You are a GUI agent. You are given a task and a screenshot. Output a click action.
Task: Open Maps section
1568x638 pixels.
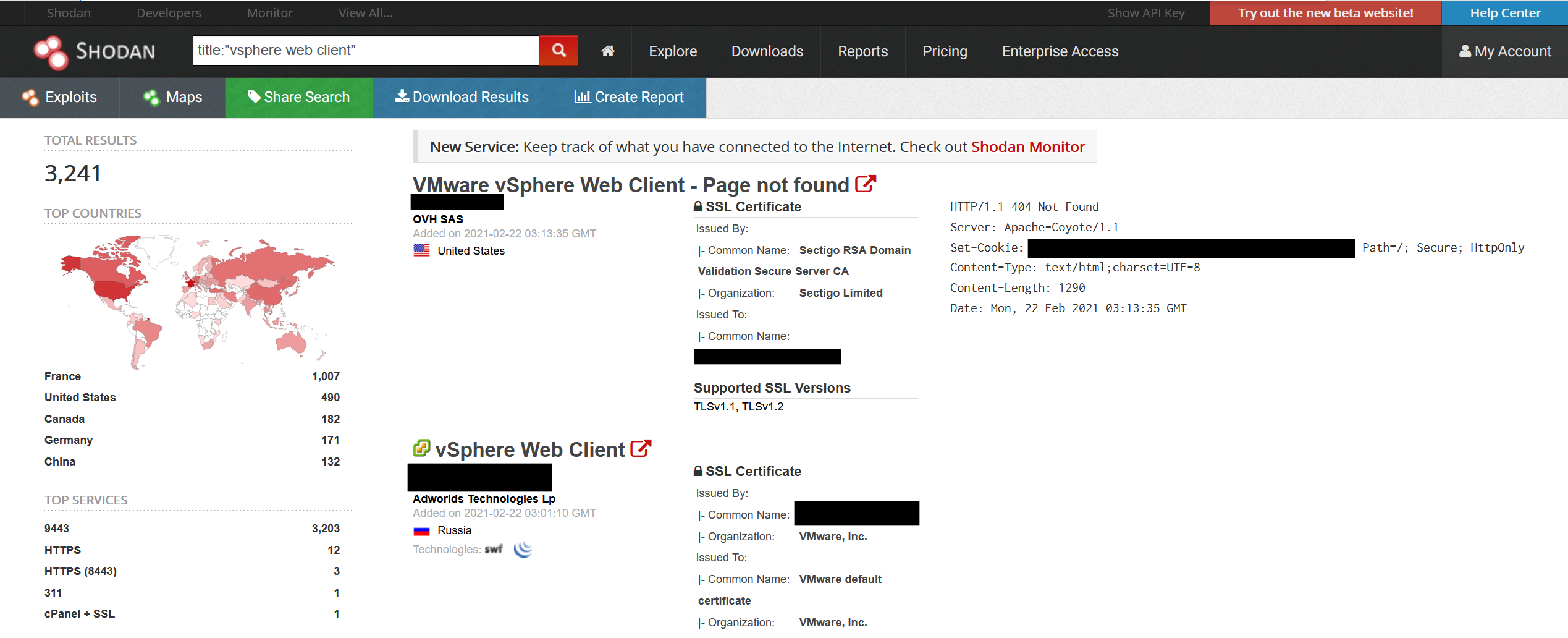172,97
